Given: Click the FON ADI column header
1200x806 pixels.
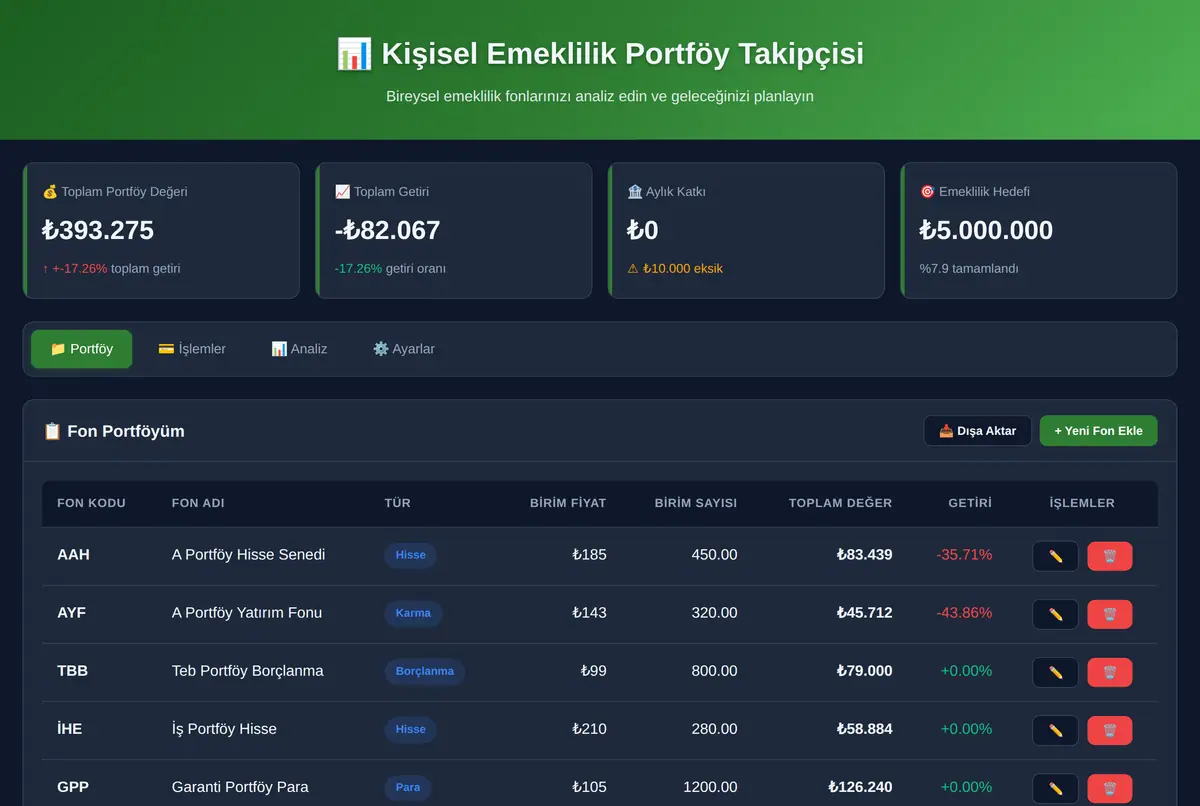Looking at the screenshot, I should click(198, 503).
